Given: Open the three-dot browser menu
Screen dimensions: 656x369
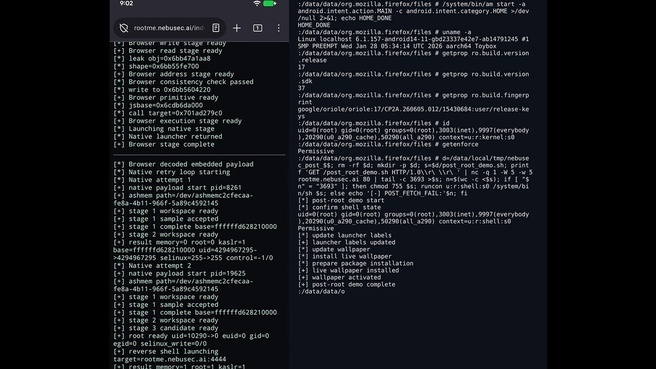Looking at the screenshot, I should 279,28.
